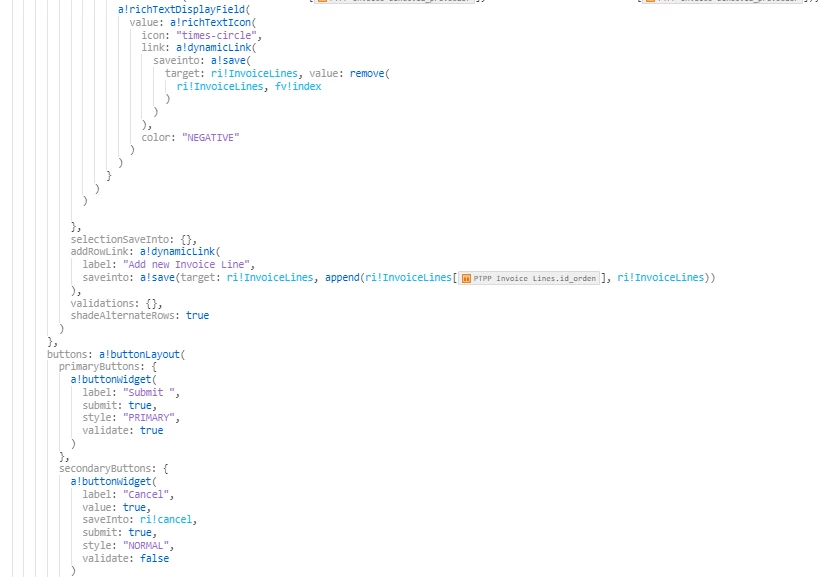Click a!buttonWidget under secondaryButtons
The height and width of the screenshot is (577, 818).
tap(111, 482)
